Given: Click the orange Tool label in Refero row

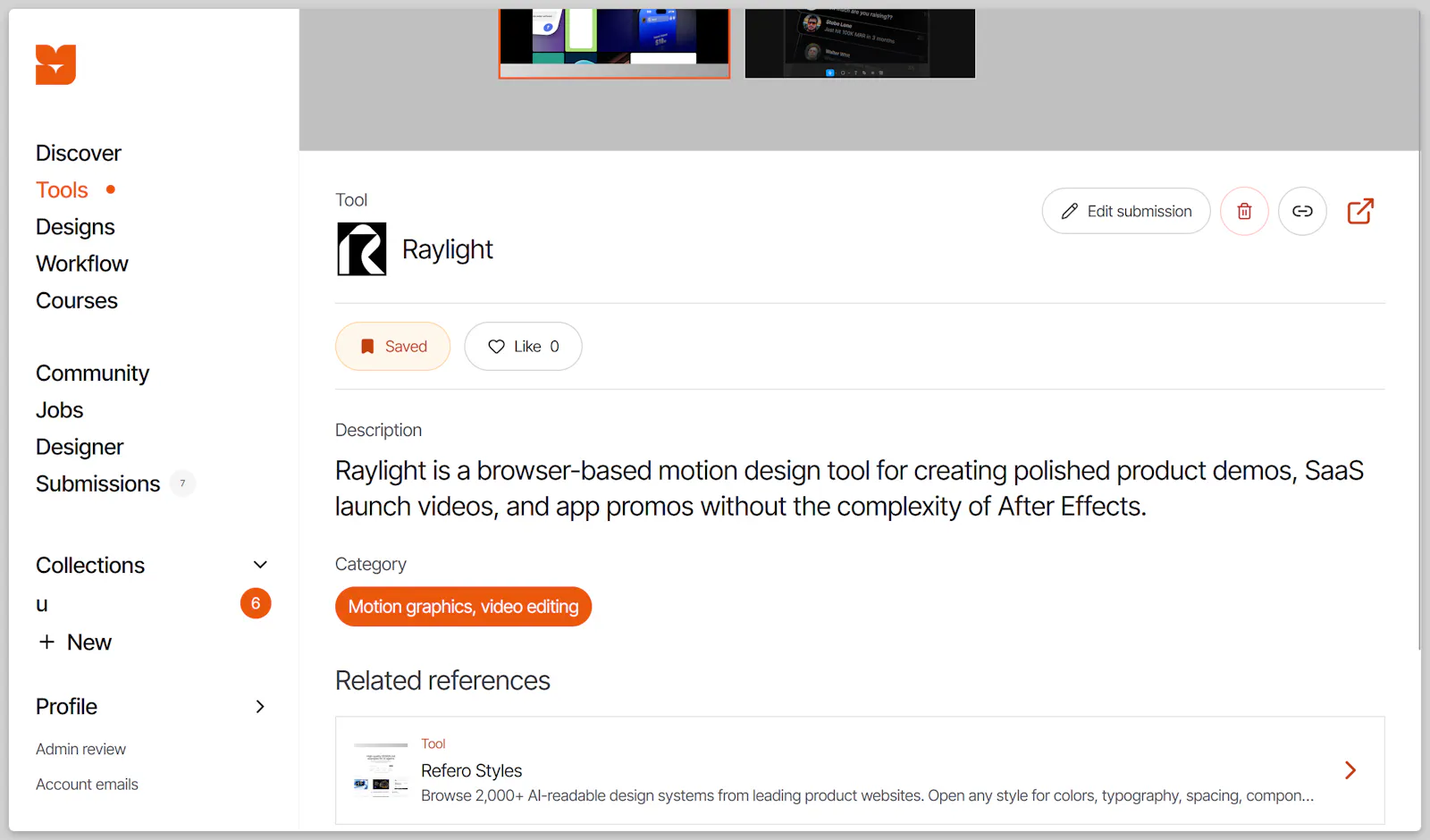Looking at the screenshot, I should pos(433,743).
